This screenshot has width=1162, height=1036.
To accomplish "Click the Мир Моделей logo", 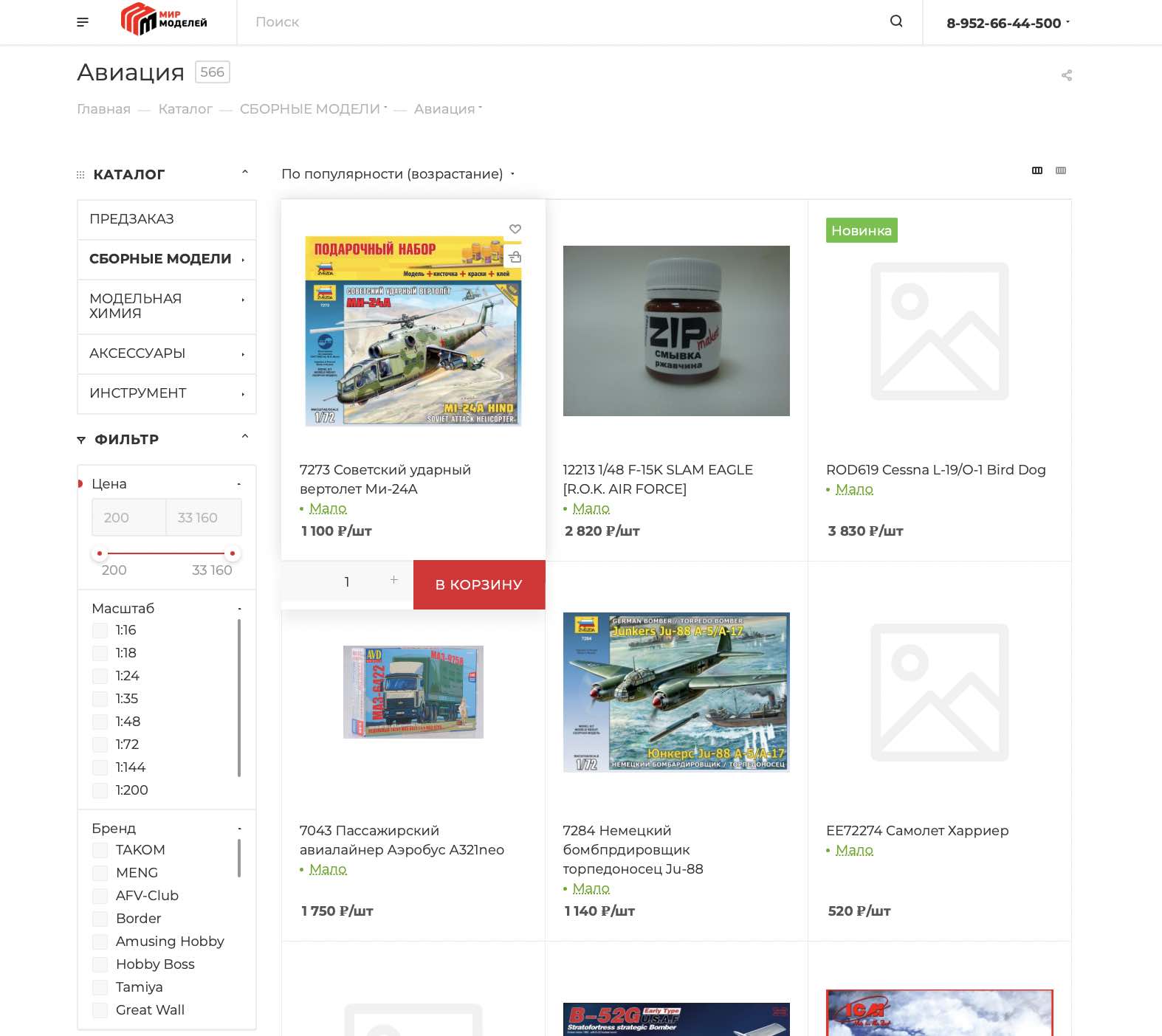I will point(164,20).
